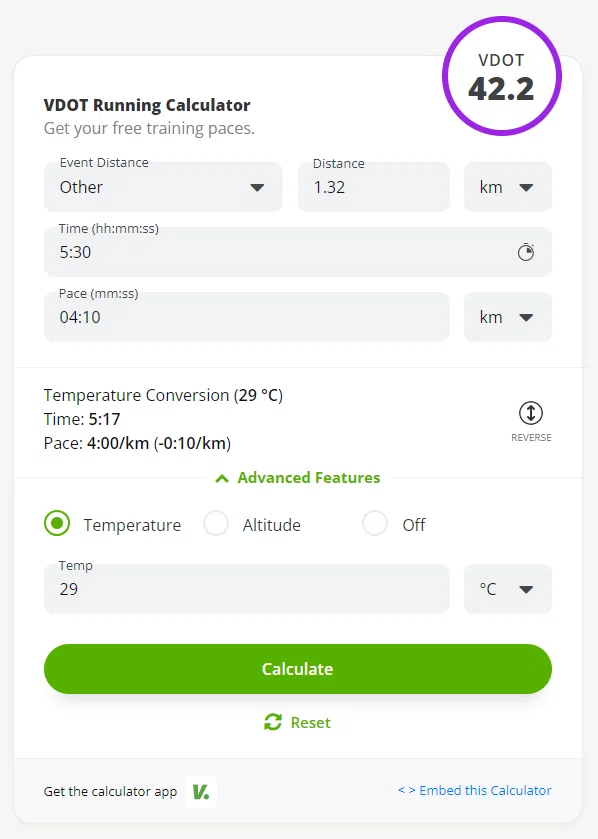Image resolution: width=598 pixels, height=839 pixels.
Task: Click the Temp input field
Action: [x=247, y=589]
